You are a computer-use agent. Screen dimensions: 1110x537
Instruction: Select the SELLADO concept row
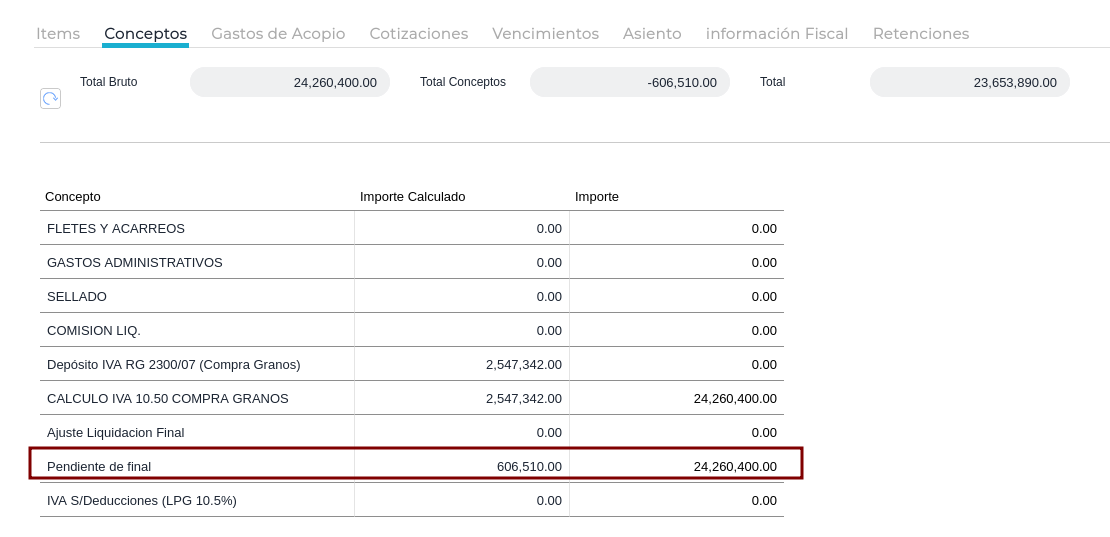pyautogui.click(x=412, y=296)
